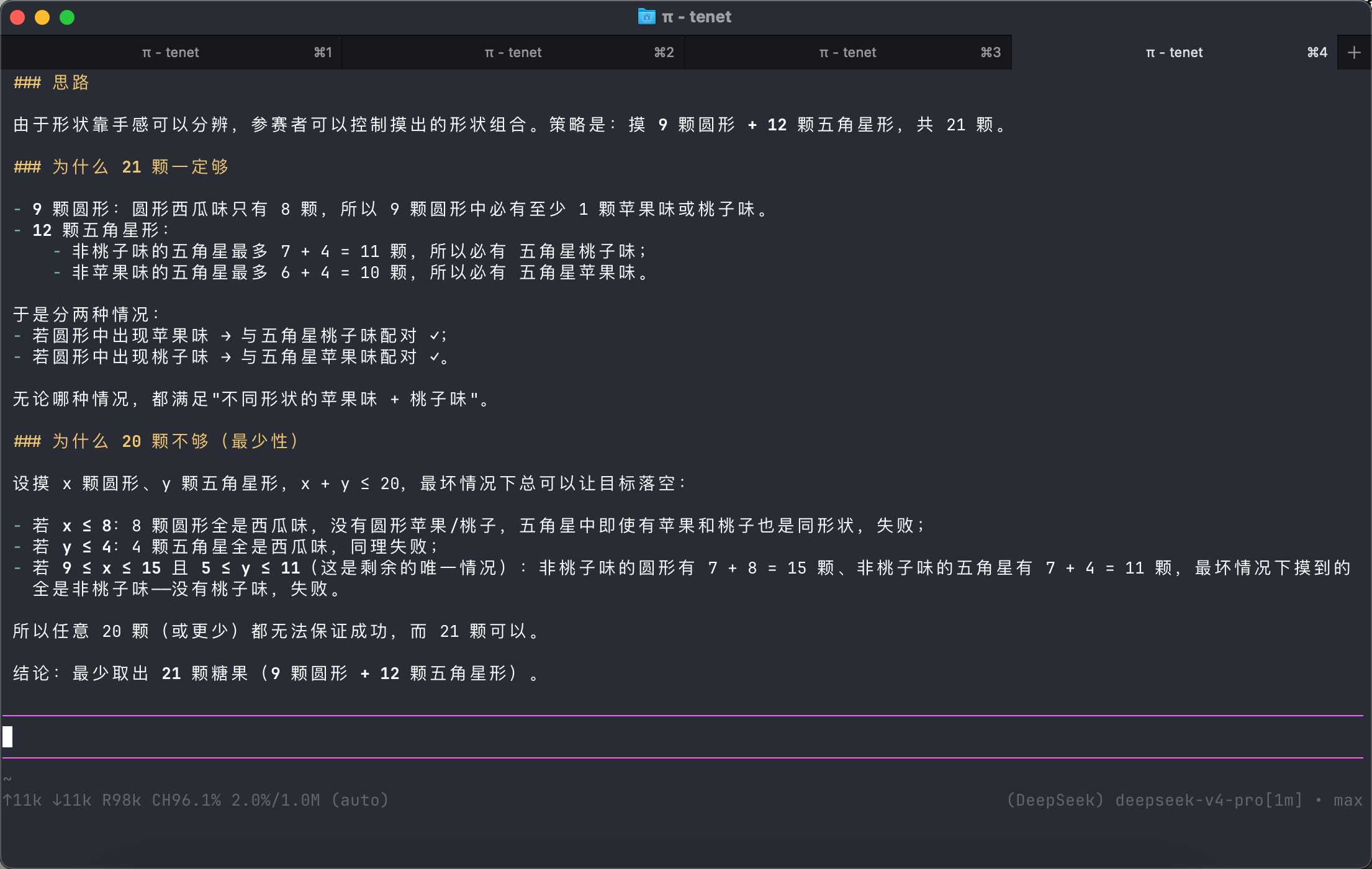Minimize the window with yellow button

42,17
